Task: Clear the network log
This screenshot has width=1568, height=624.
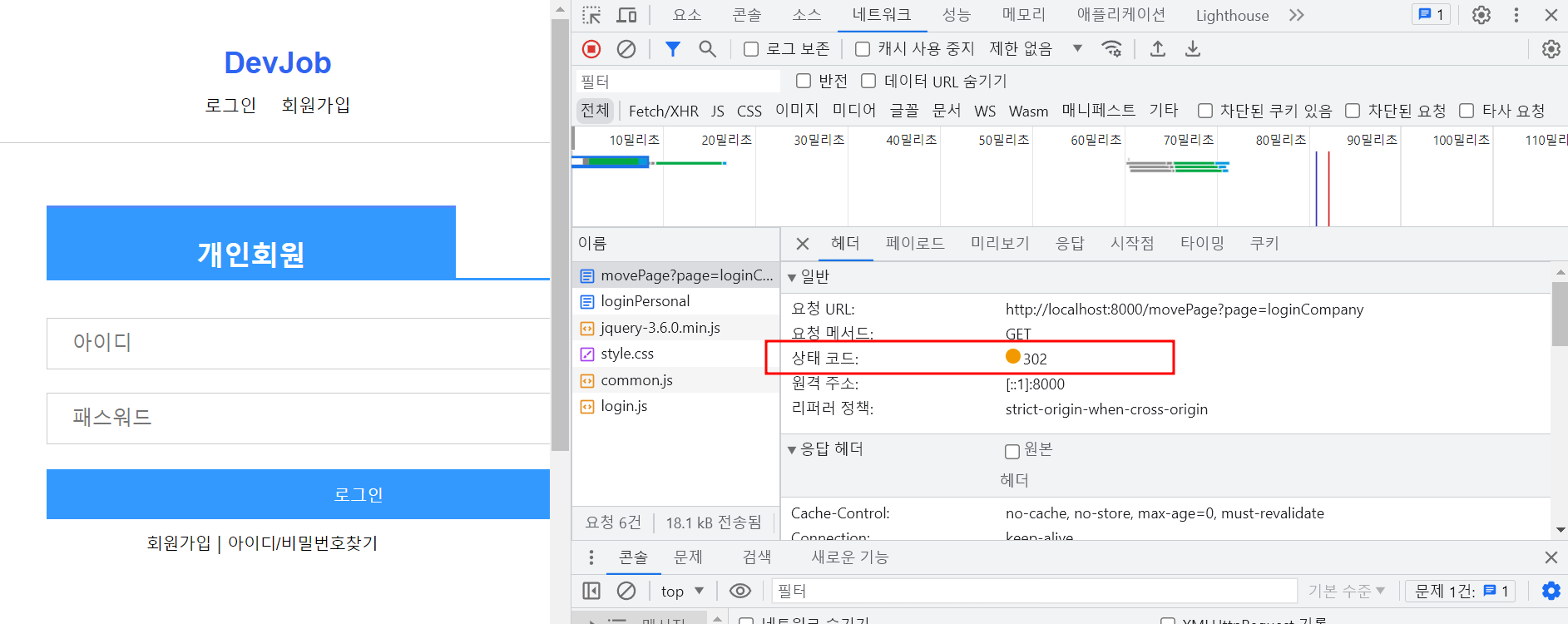Action: coord(626,49)
